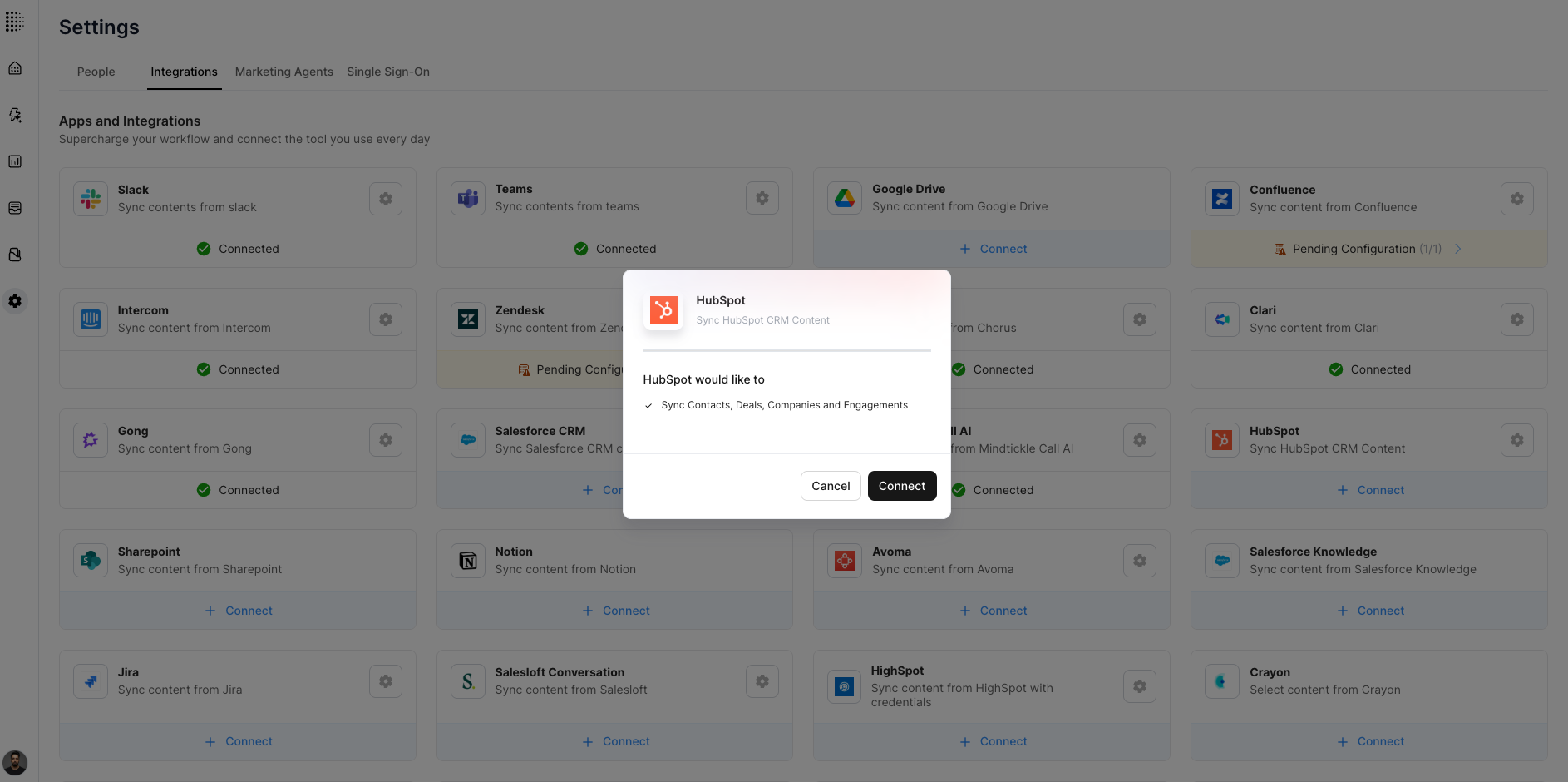Click the Sharepoint logo icon

click(91, 561)
